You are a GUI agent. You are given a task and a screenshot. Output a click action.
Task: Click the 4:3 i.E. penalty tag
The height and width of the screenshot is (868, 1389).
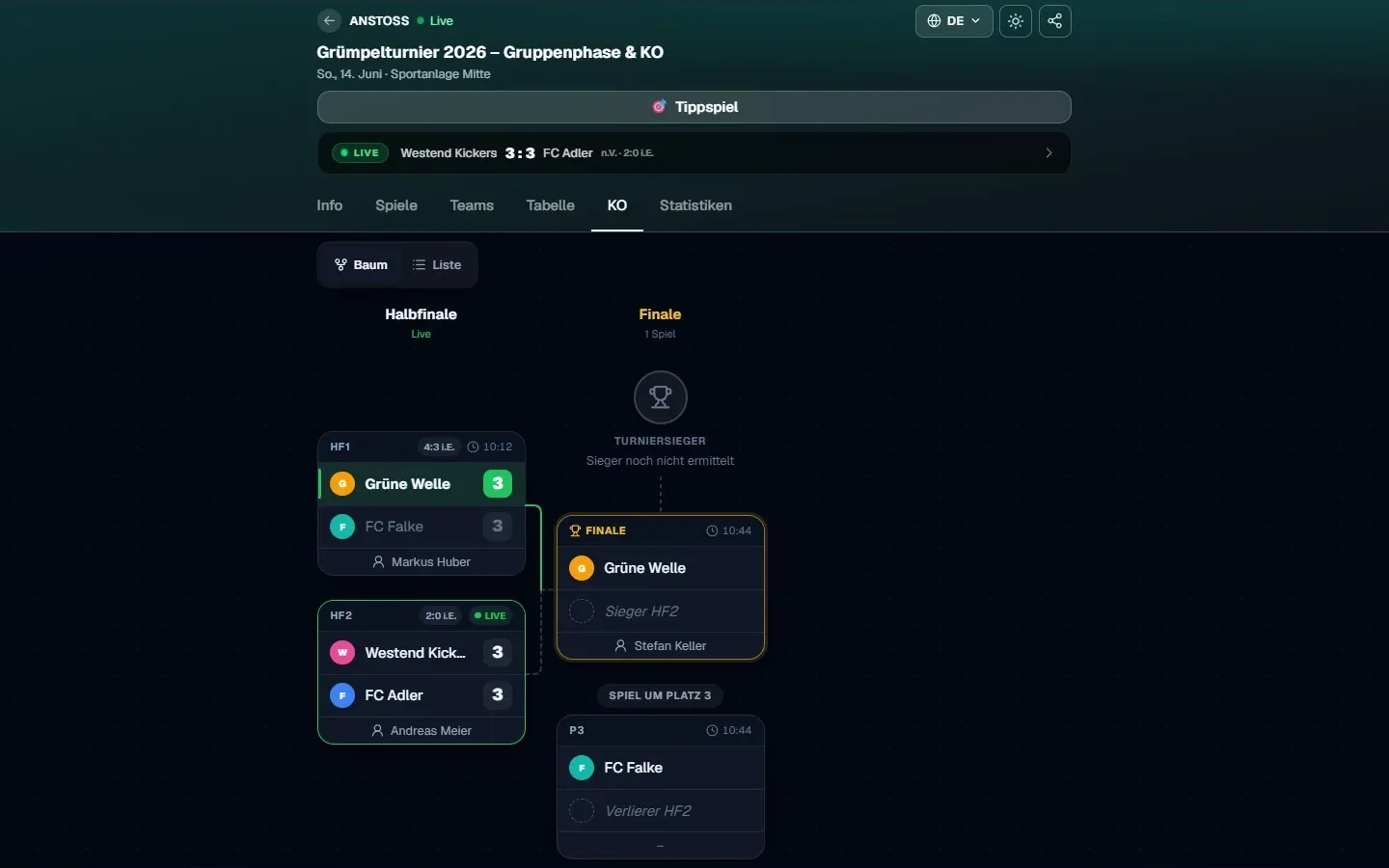(439, 448)
